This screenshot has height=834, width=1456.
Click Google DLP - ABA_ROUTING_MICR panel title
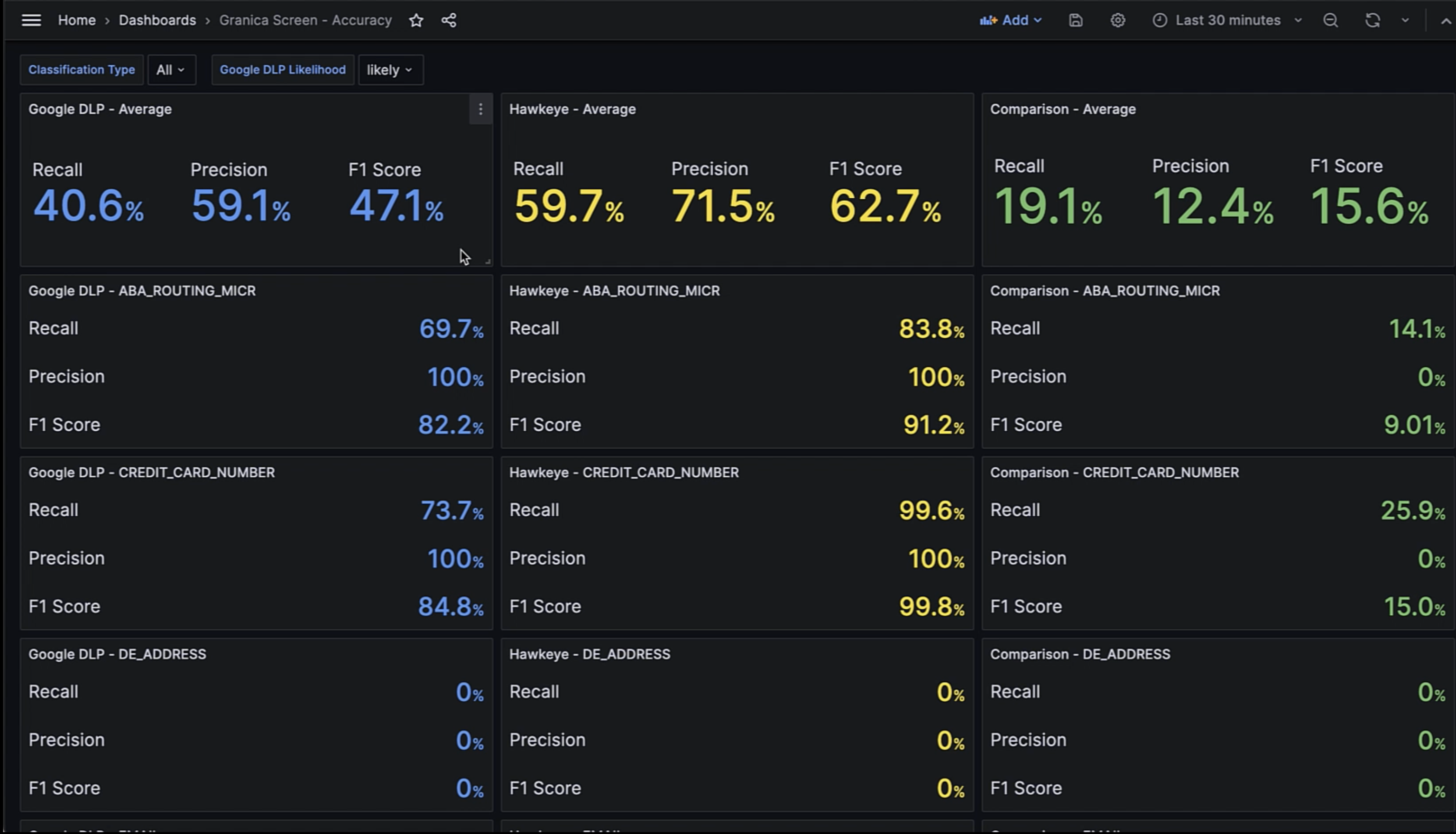(x=142, y=291)
